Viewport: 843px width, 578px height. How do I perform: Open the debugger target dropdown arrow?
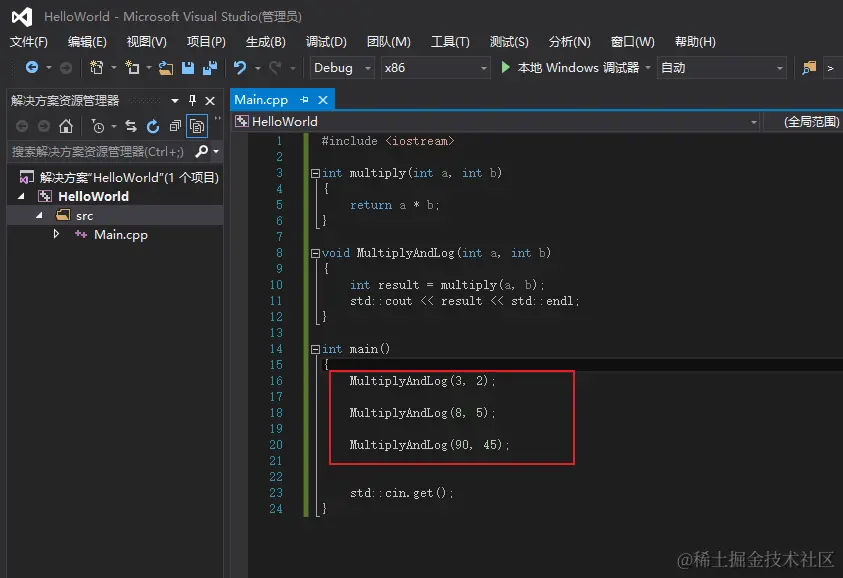pyautogui.click(x=648, y=68)
